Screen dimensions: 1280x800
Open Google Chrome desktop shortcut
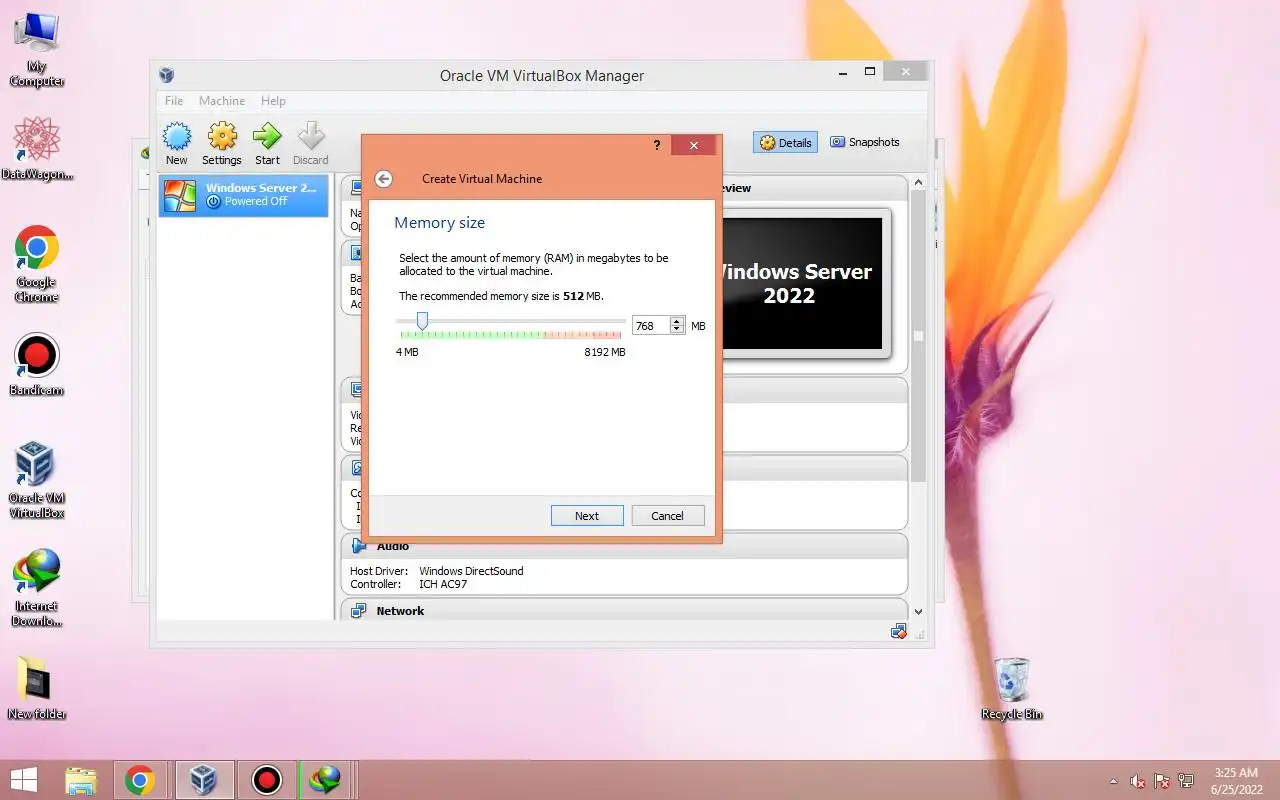coord(37,264)
